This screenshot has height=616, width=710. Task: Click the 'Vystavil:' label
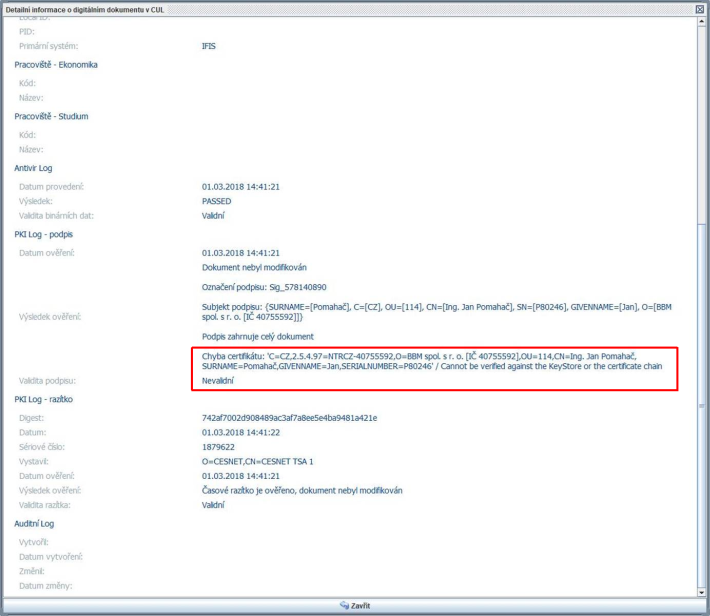tap(34, 462)
